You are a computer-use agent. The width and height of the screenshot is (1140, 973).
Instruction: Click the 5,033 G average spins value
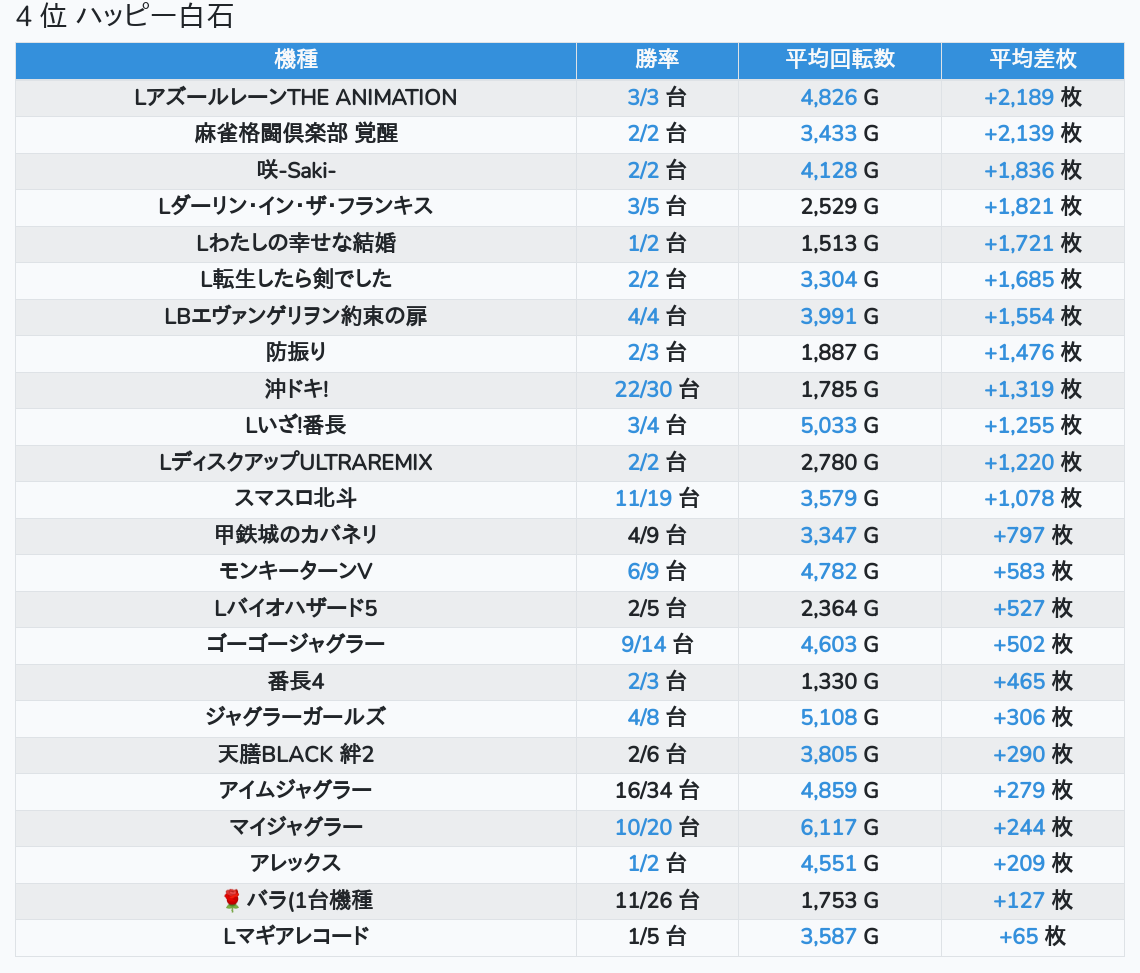(840, 425)
